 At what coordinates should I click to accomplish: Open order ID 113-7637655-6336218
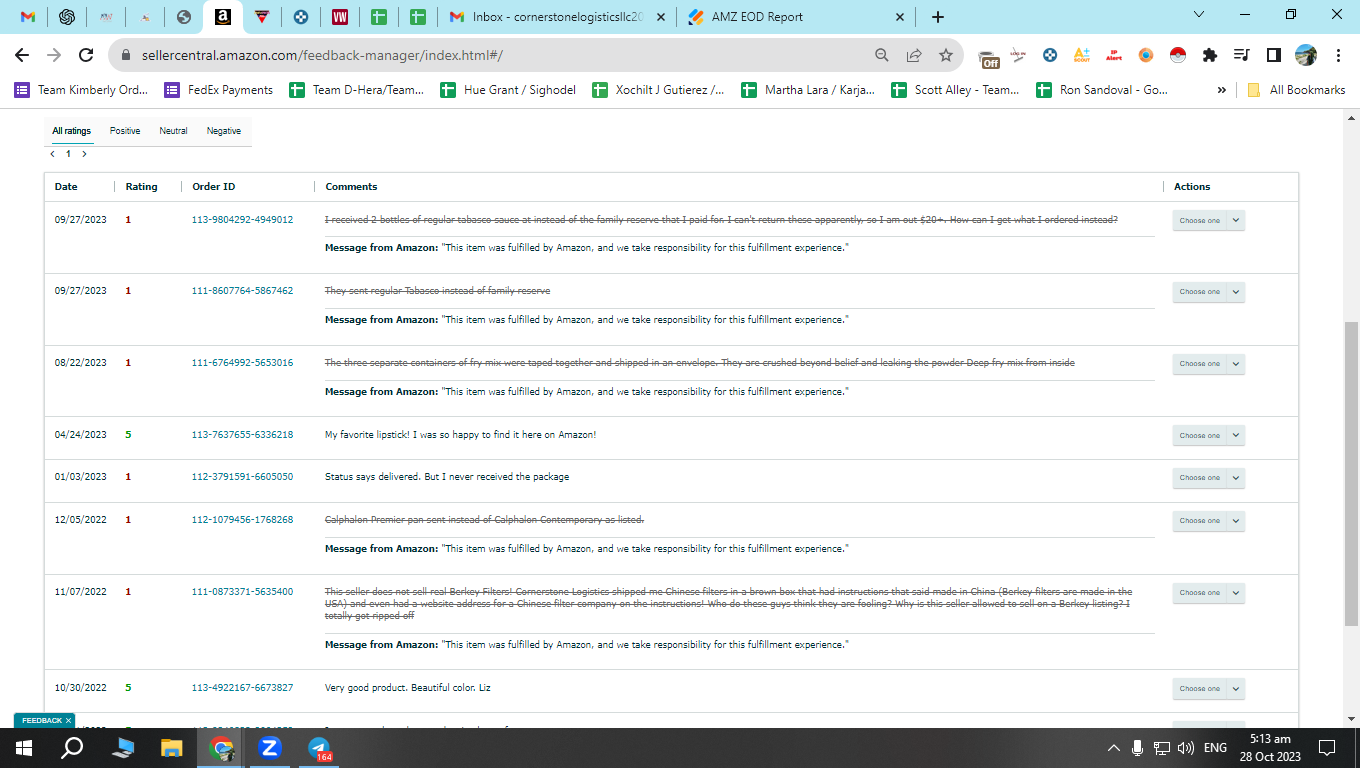[243, 435]
